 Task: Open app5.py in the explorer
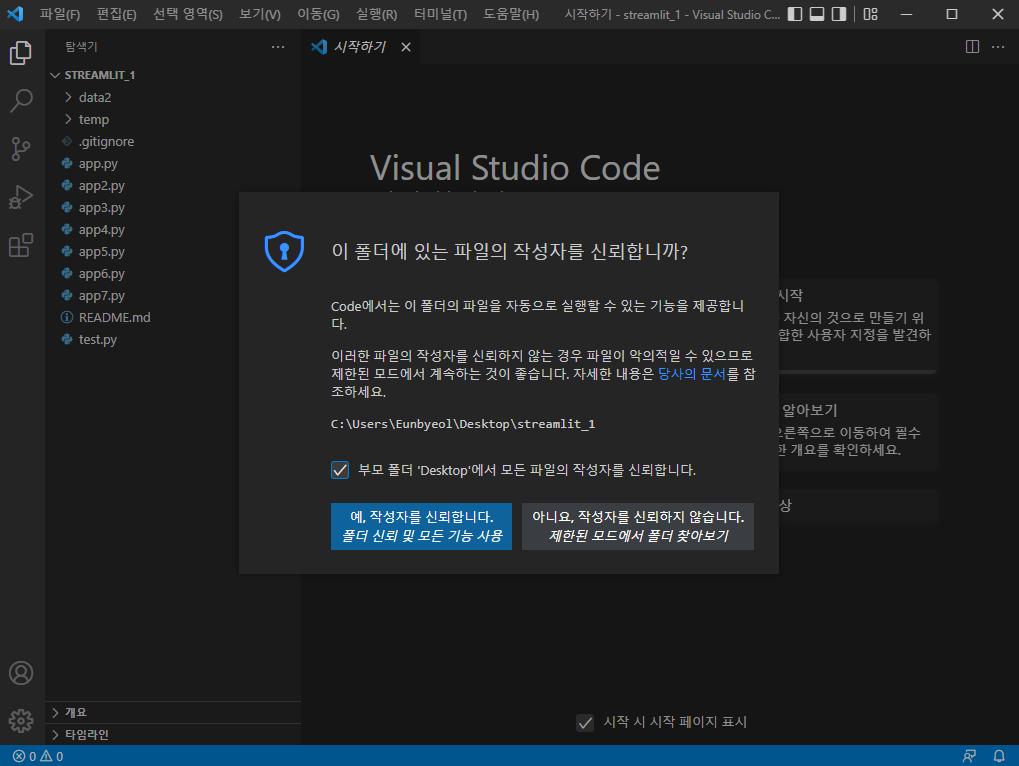[173, 251]
